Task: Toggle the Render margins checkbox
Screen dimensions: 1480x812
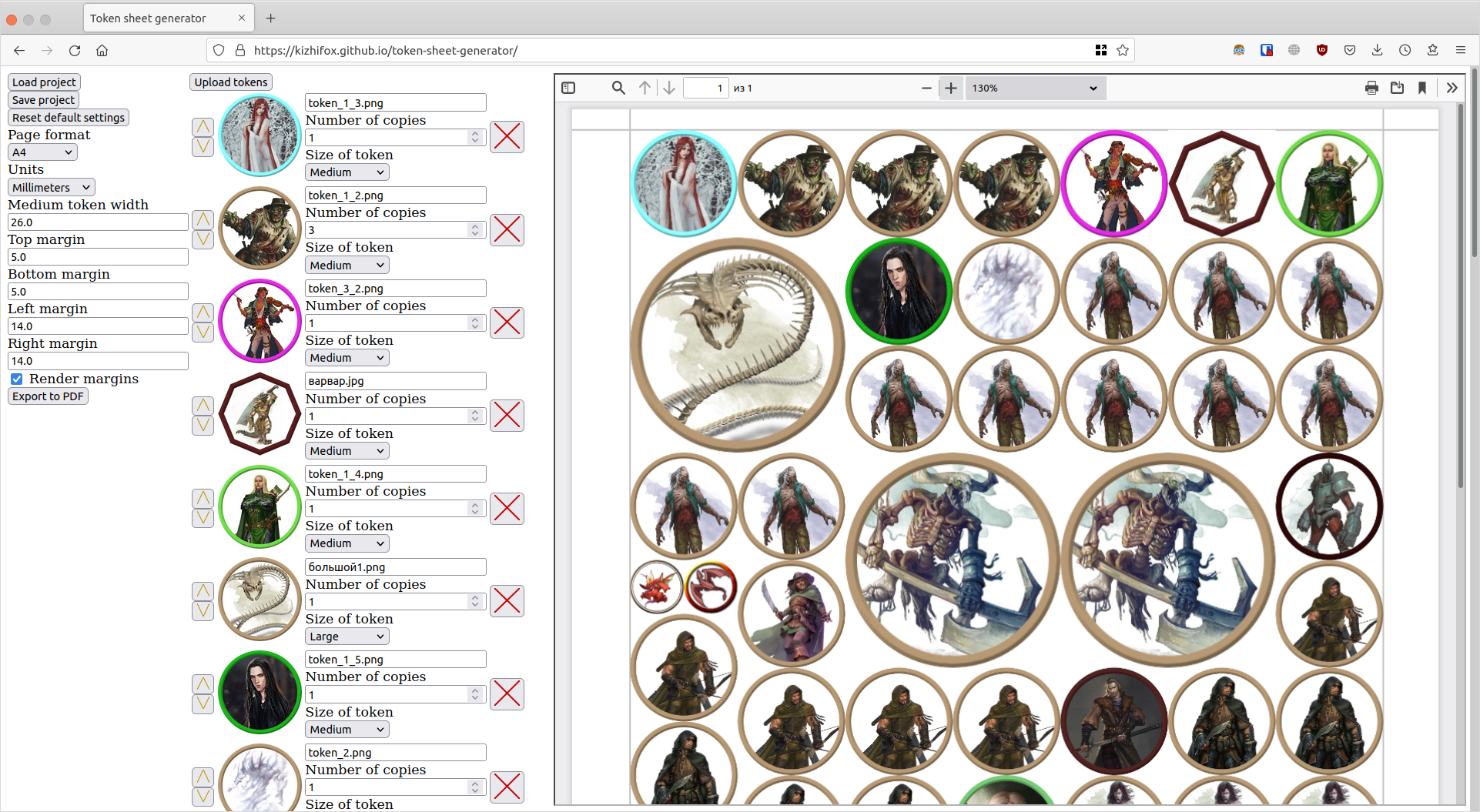Action: click(16, 379)
